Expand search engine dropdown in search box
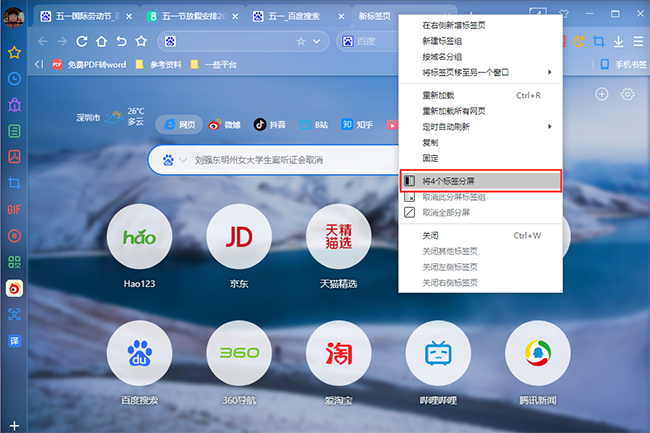The width and height of the screenshot is (650, 433). (183, 160)
